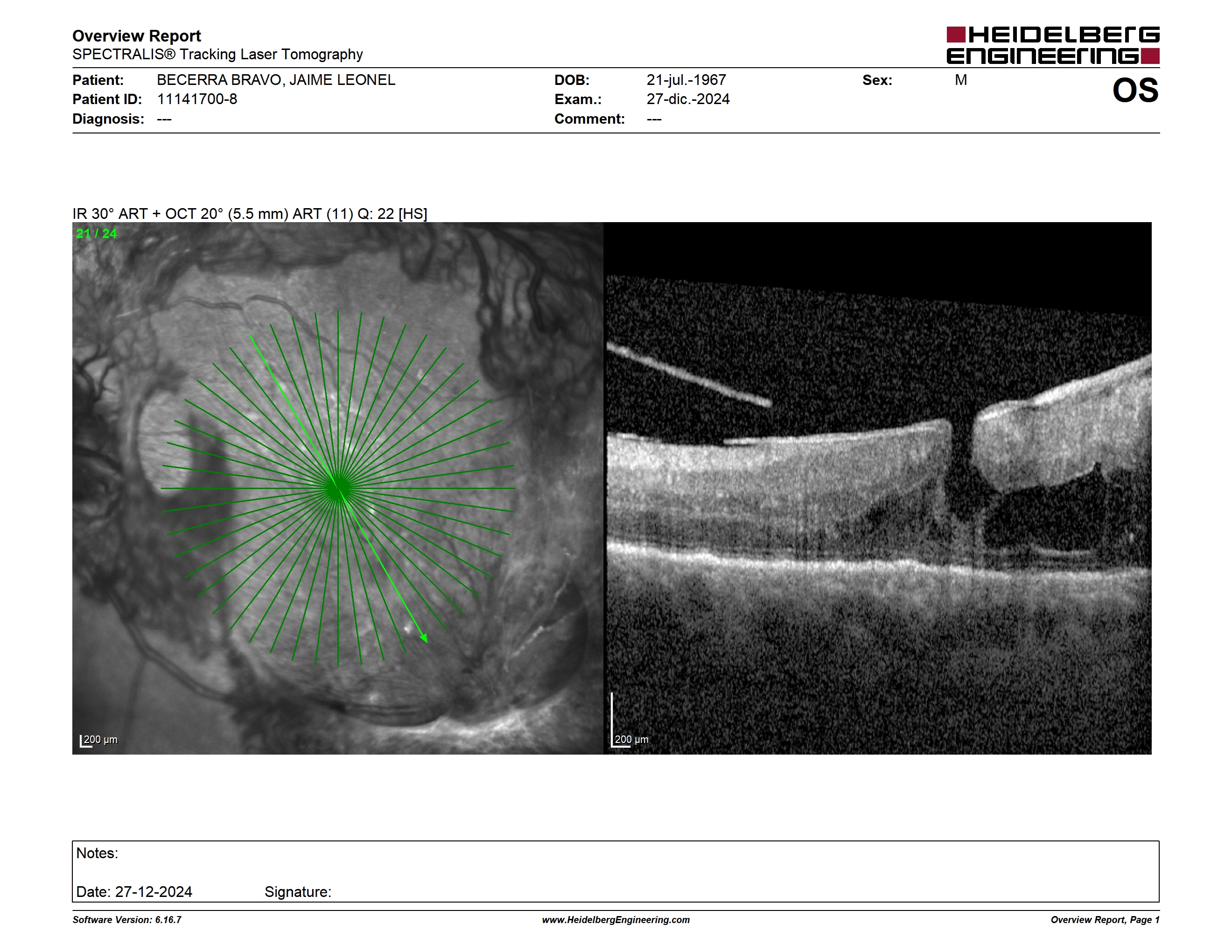Click the 'Comment:' label
Screen dimensions: 1232x952
tap(589, 119)
